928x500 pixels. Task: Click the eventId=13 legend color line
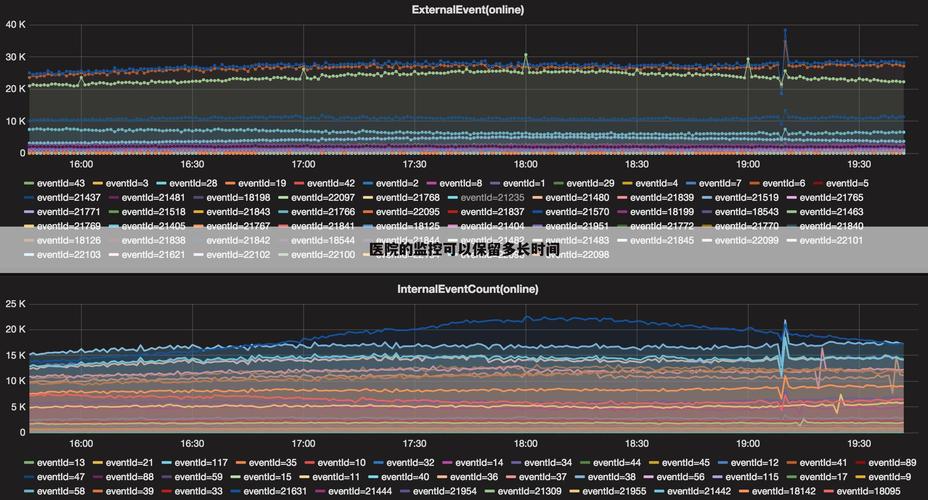[29, 463]
